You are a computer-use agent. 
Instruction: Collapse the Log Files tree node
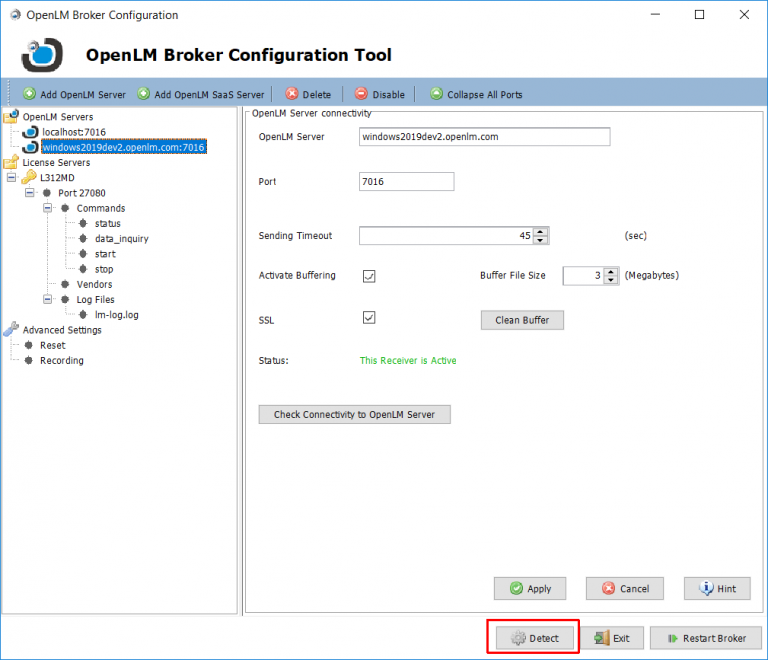[47, 299]
